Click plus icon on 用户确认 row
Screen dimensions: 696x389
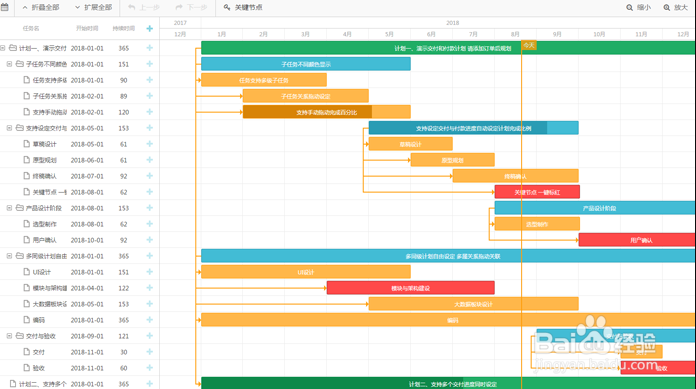(x=150, y=240)
